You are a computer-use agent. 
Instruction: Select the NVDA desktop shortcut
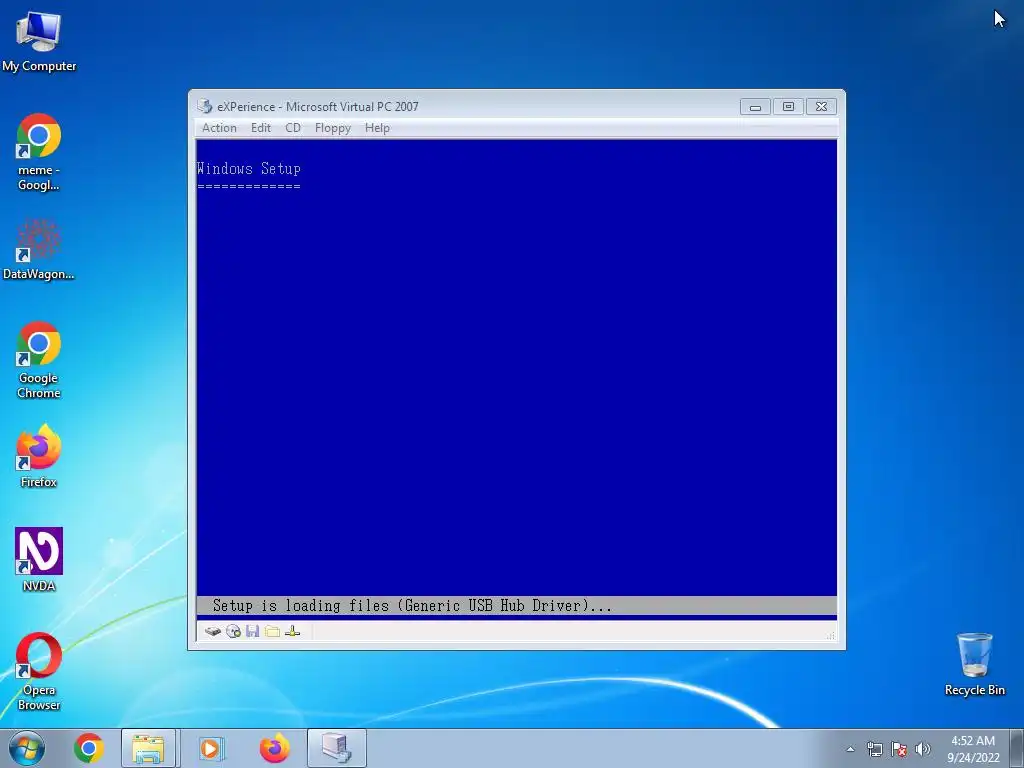39,560
